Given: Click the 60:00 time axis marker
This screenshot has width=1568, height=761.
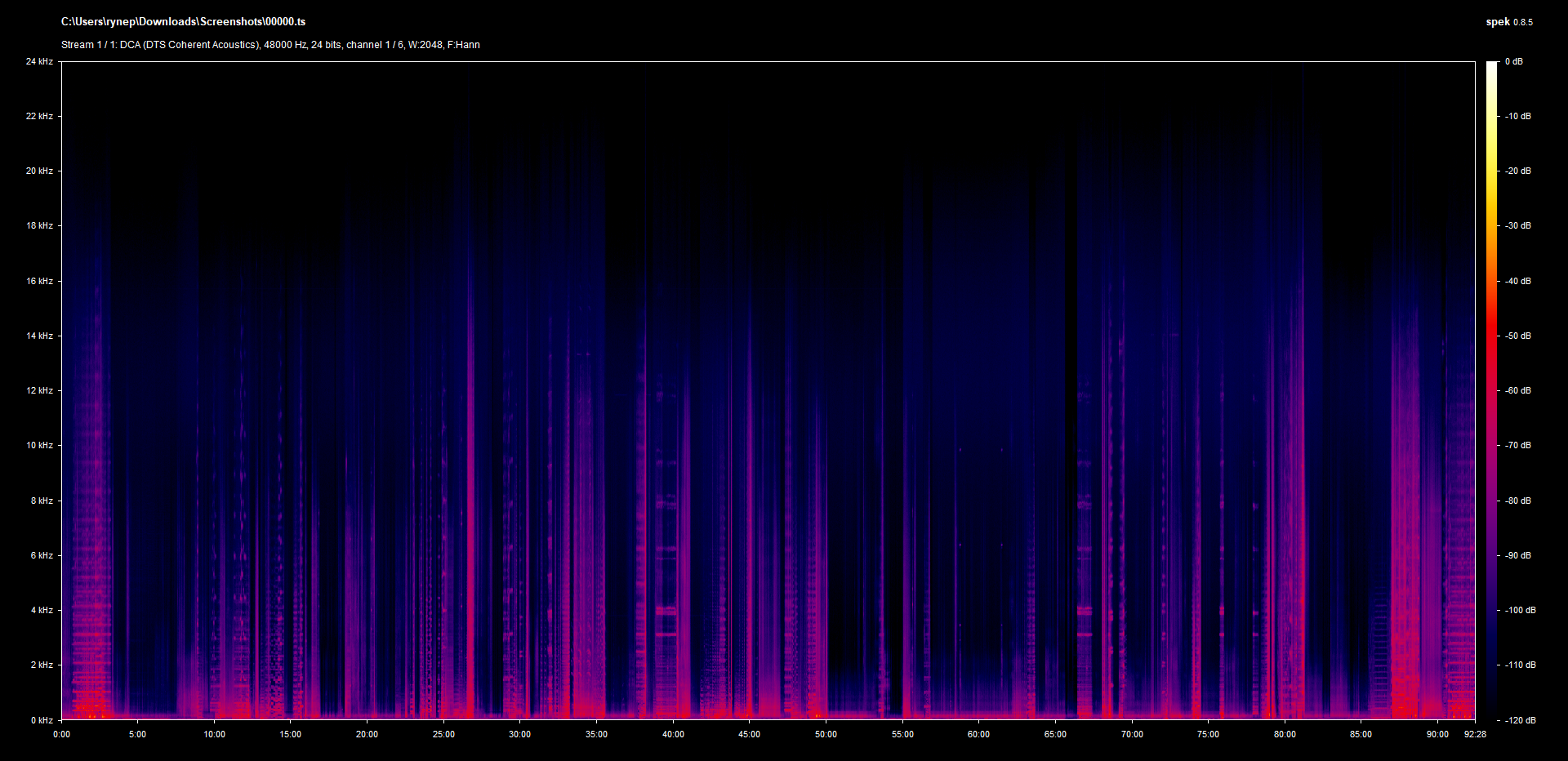Looking at the screenshot, I should (x=978, y=734).
